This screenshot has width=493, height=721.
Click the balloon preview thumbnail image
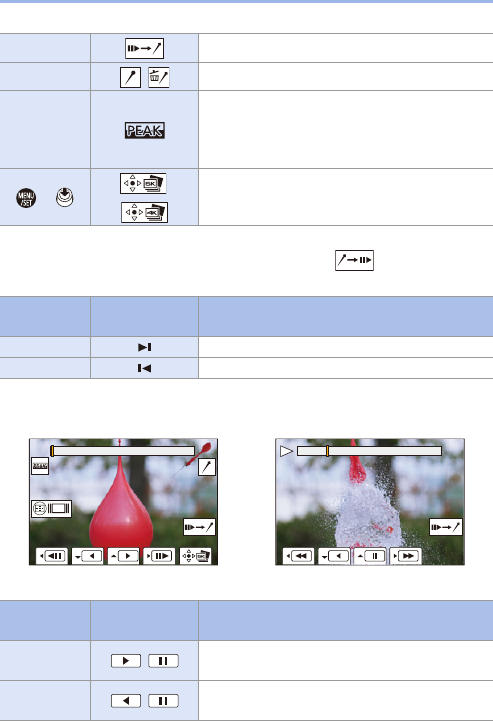[123, 502]
